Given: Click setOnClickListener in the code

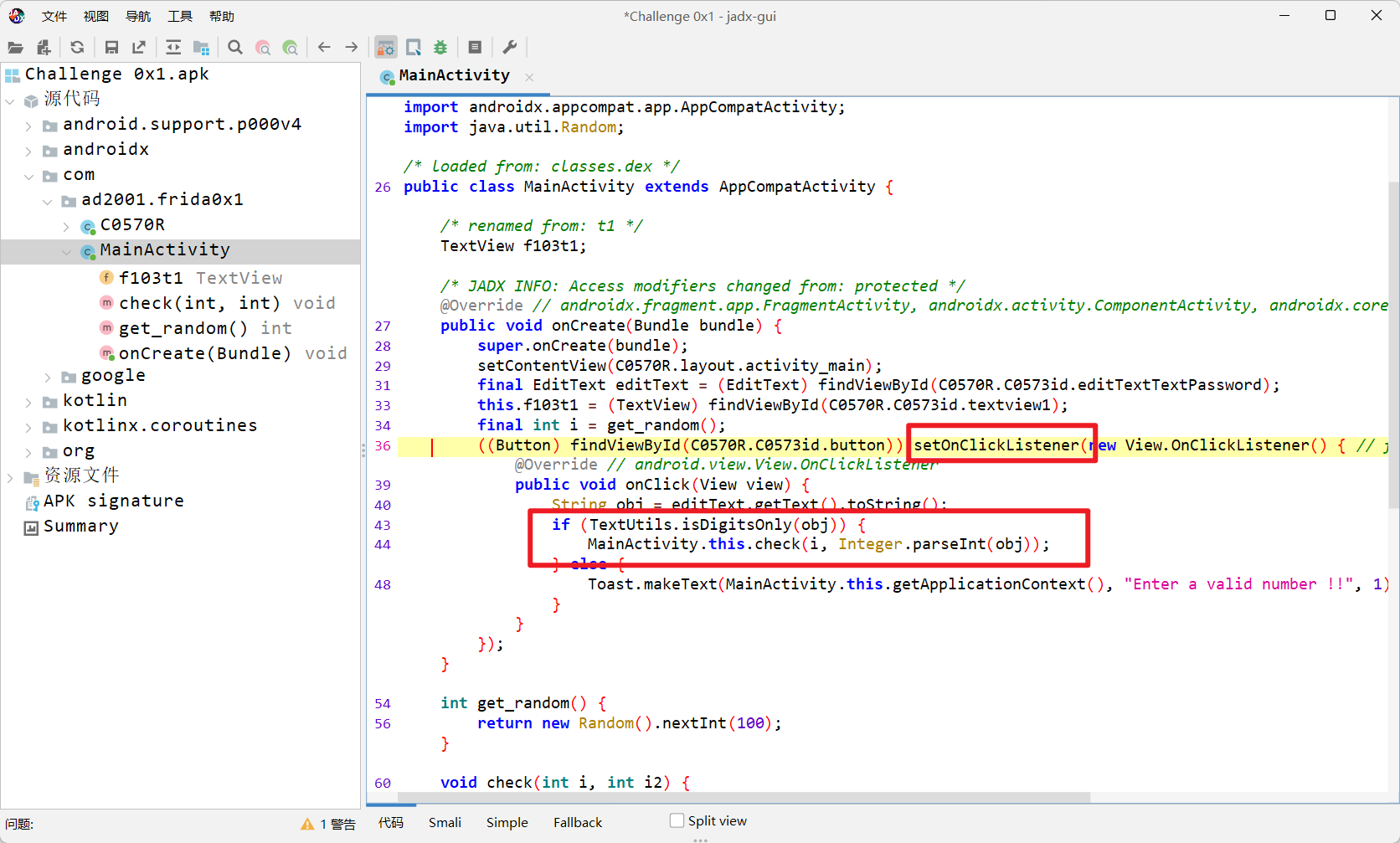Looking at the screenshot, I should pyautogui.click(x=996, y=445).
